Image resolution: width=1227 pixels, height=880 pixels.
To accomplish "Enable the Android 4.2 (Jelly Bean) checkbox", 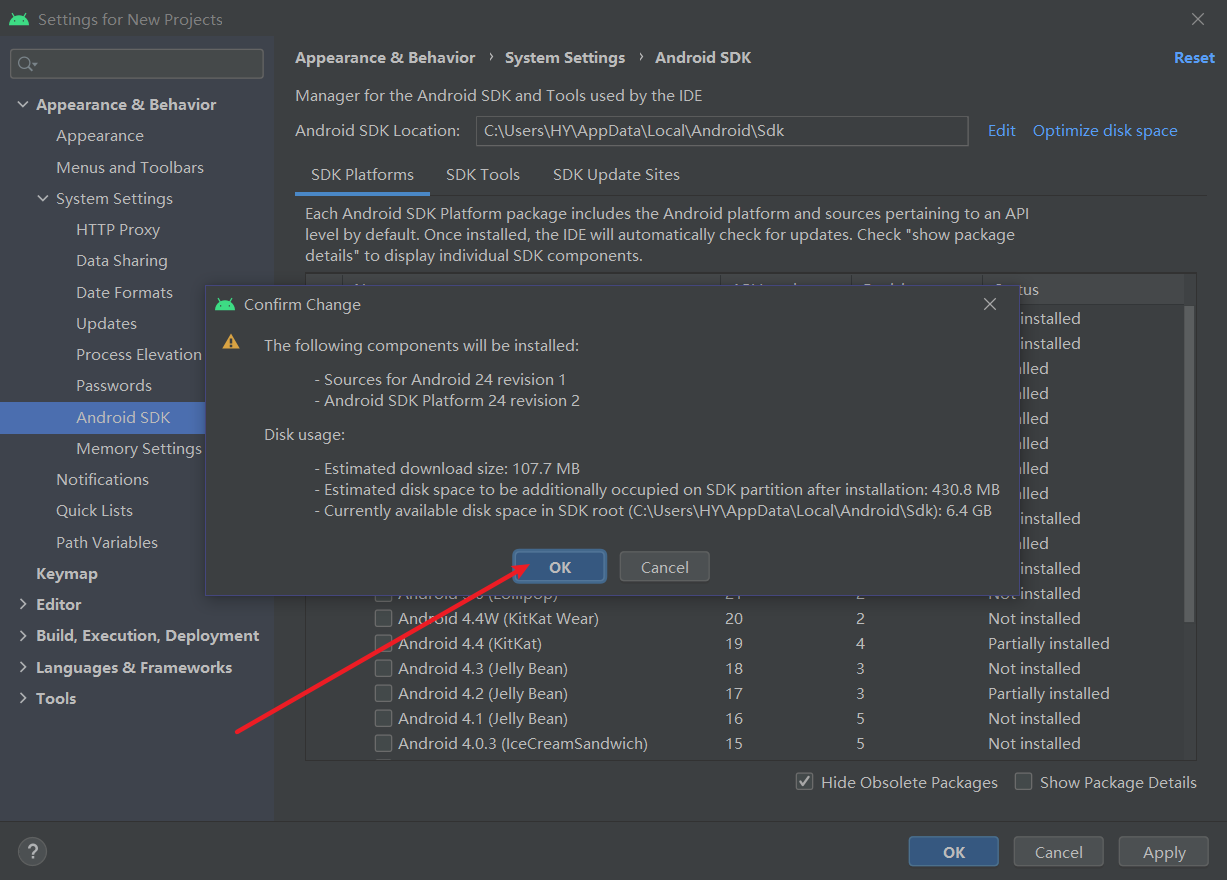I will point(383,693).
